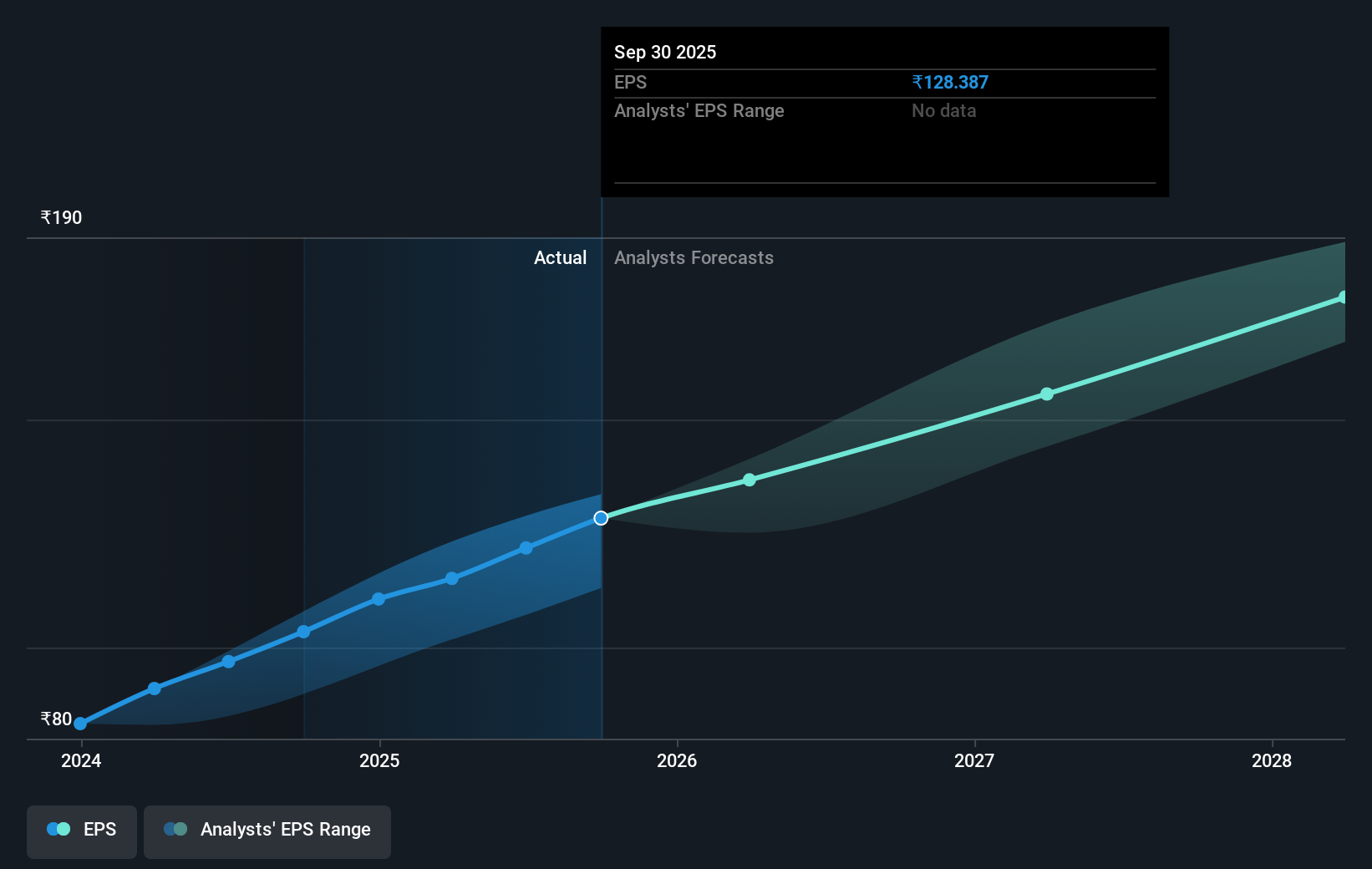Click the mid-2026 forecast data point
The height and width of the screenshot is (869, 1372).
(x=750, y=480)
